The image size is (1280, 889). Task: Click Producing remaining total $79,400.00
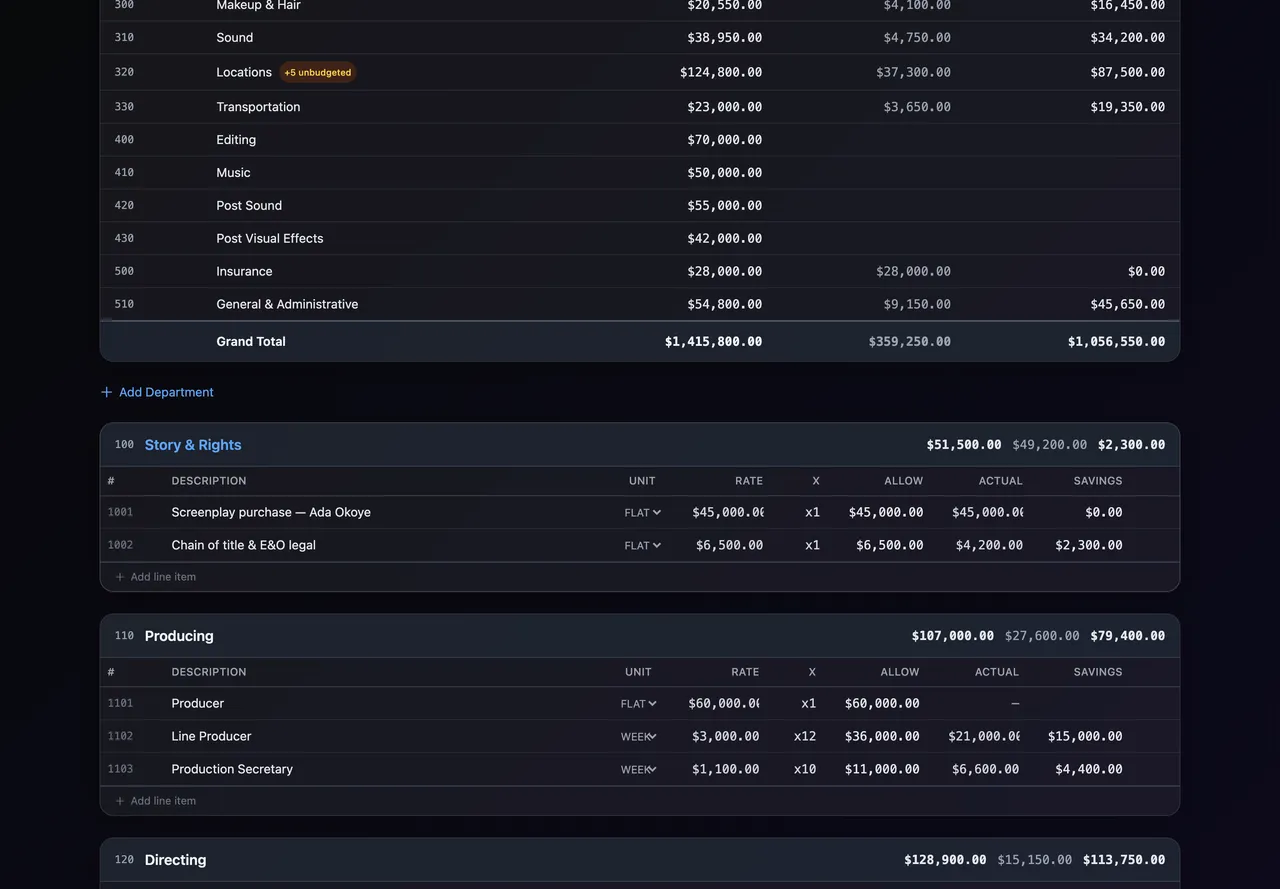pos(1128,636)
